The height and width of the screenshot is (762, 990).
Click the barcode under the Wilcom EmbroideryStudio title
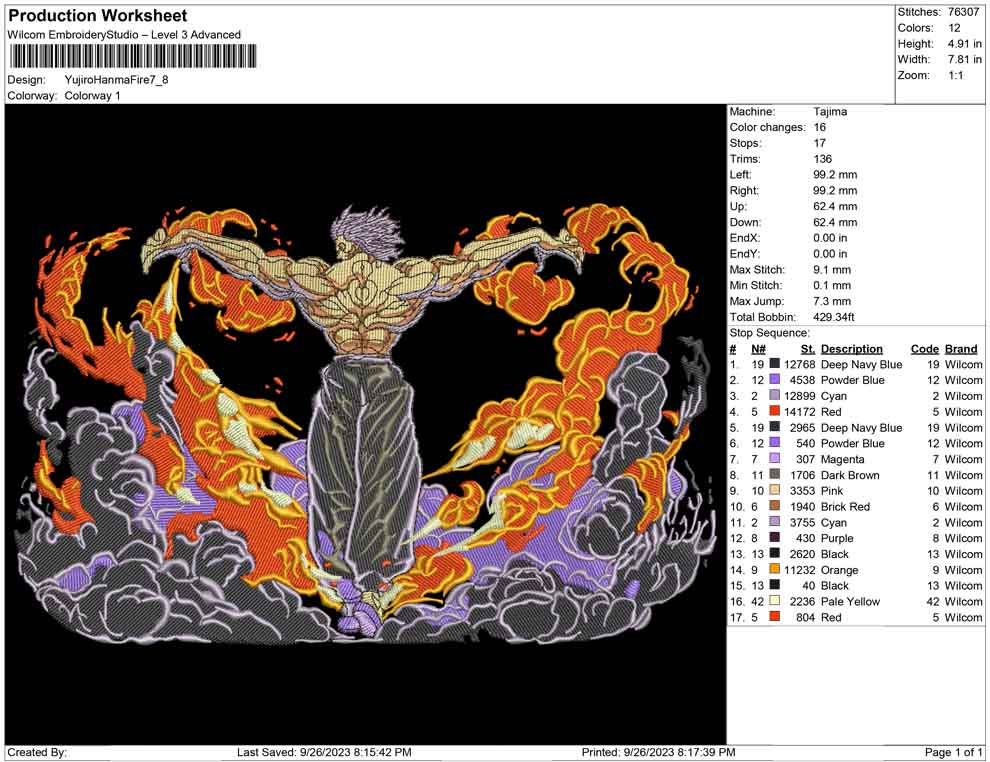[128, 57]
